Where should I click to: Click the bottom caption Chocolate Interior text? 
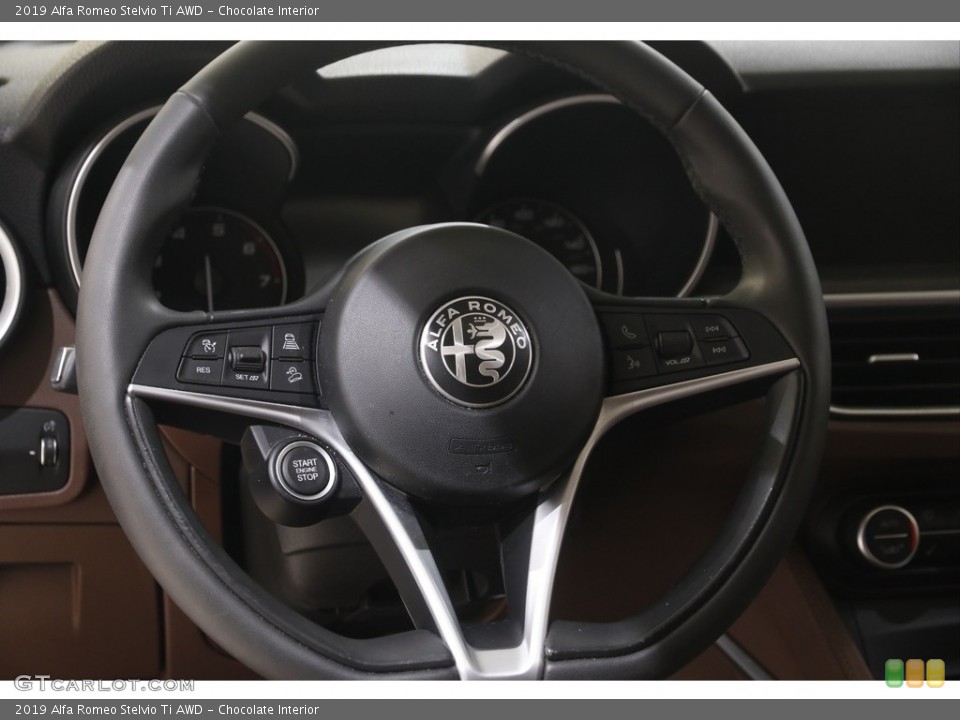point(268,710)
